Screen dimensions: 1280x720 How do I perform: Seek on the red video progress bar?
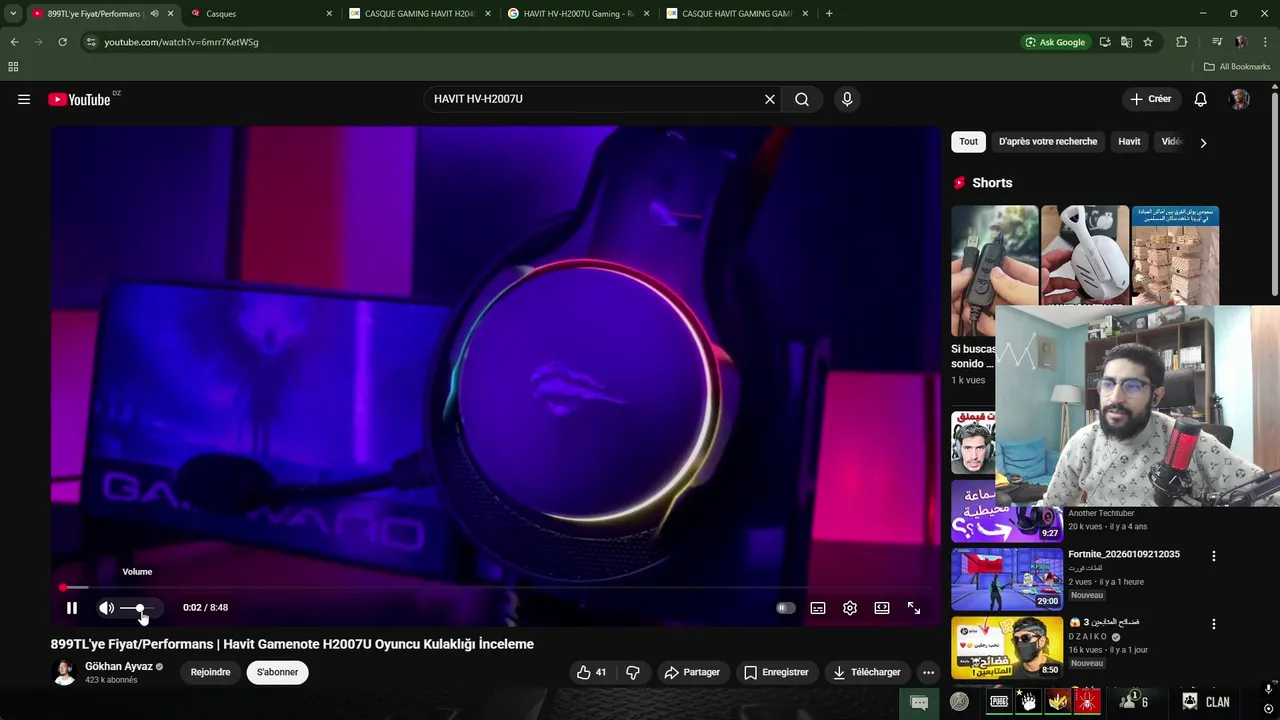pos(495,588)
